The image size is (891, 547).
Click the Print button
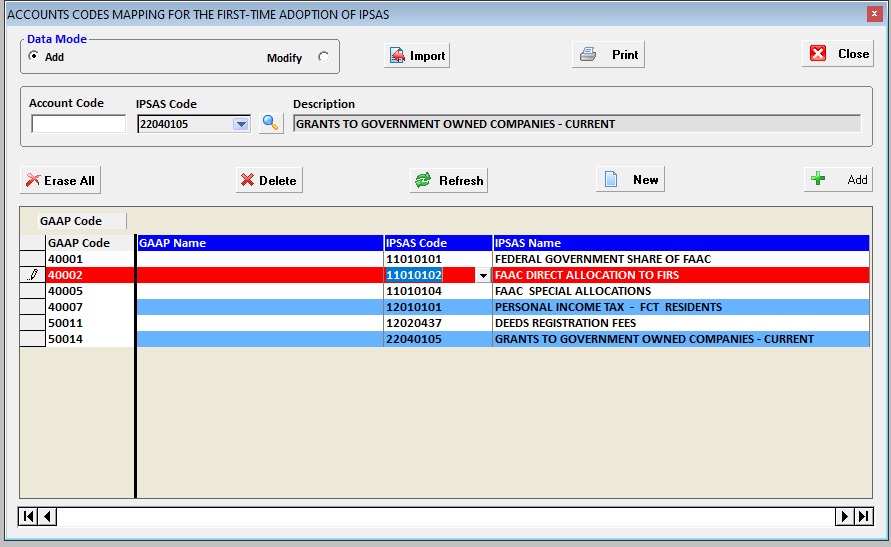(x=608, y=55)
